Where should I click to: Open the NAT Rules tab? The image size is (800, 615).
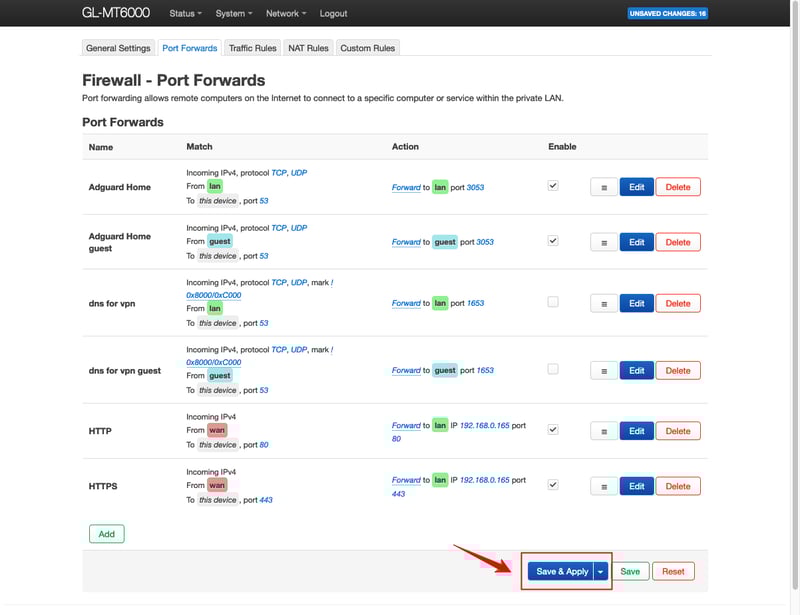[x=308, y=48]
